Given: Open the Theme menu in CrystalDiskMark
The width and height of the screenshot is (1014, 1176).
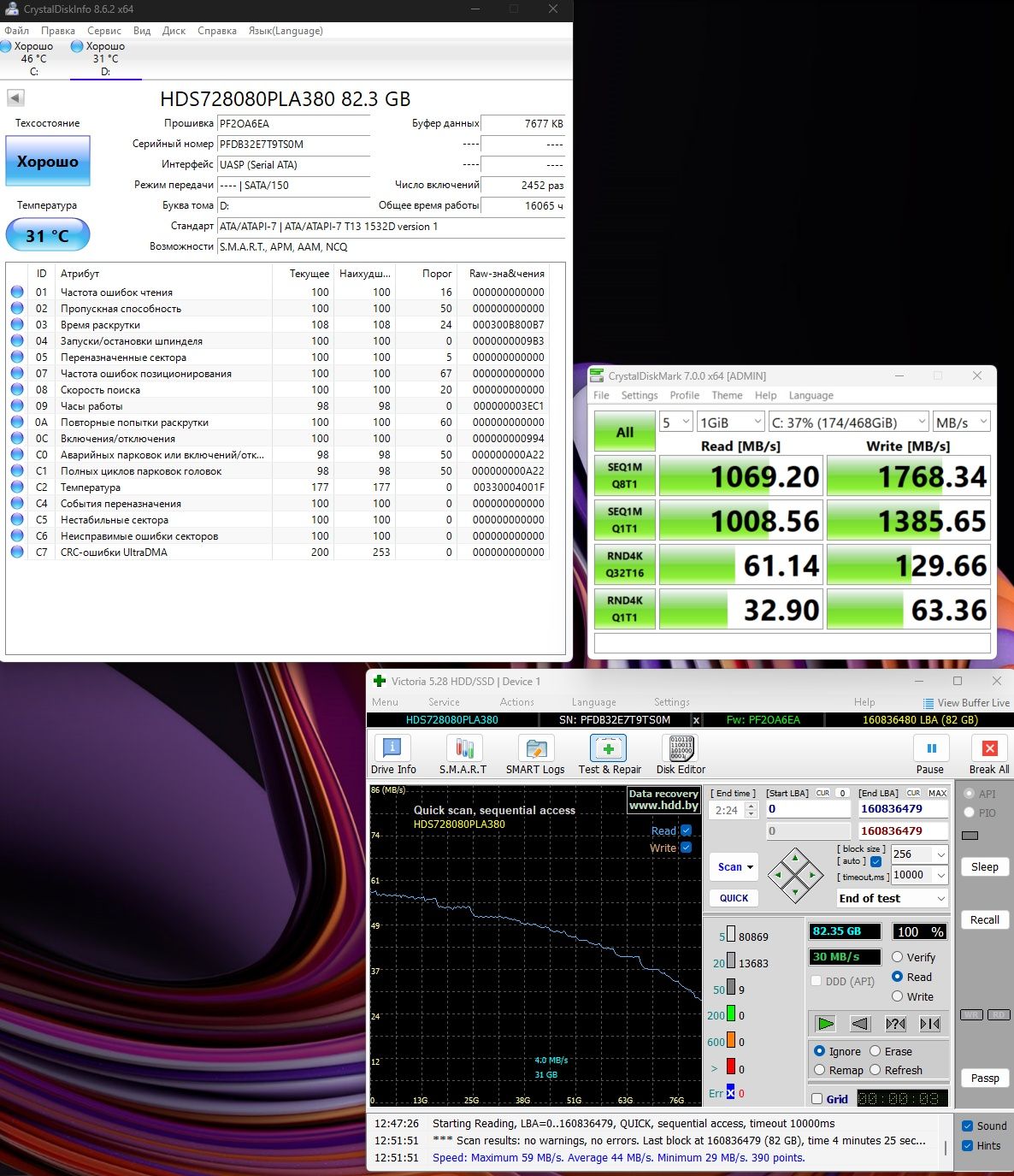Looking at the screenshot, I should pos(727,395).
